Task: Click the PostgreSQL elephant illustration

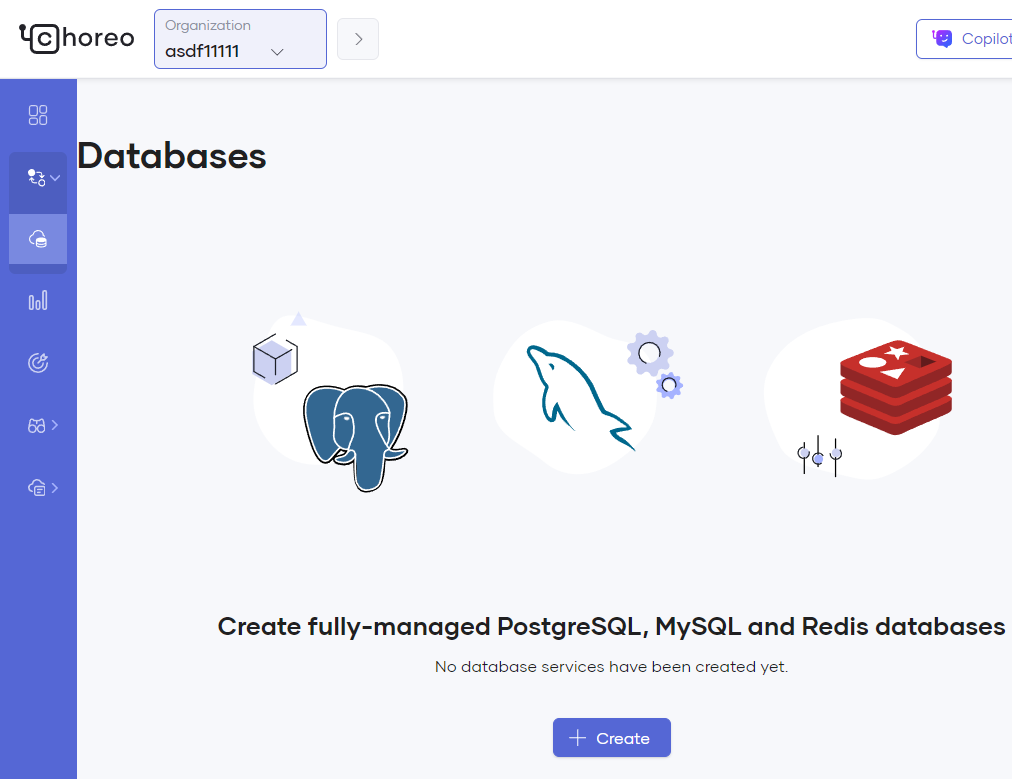Action: pyautogui.click(x=356, y=438)
